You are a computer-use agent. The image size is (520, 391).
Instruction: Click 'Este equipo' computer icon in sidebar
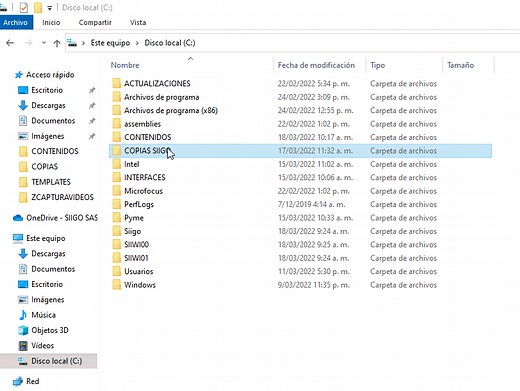[18, 238]
